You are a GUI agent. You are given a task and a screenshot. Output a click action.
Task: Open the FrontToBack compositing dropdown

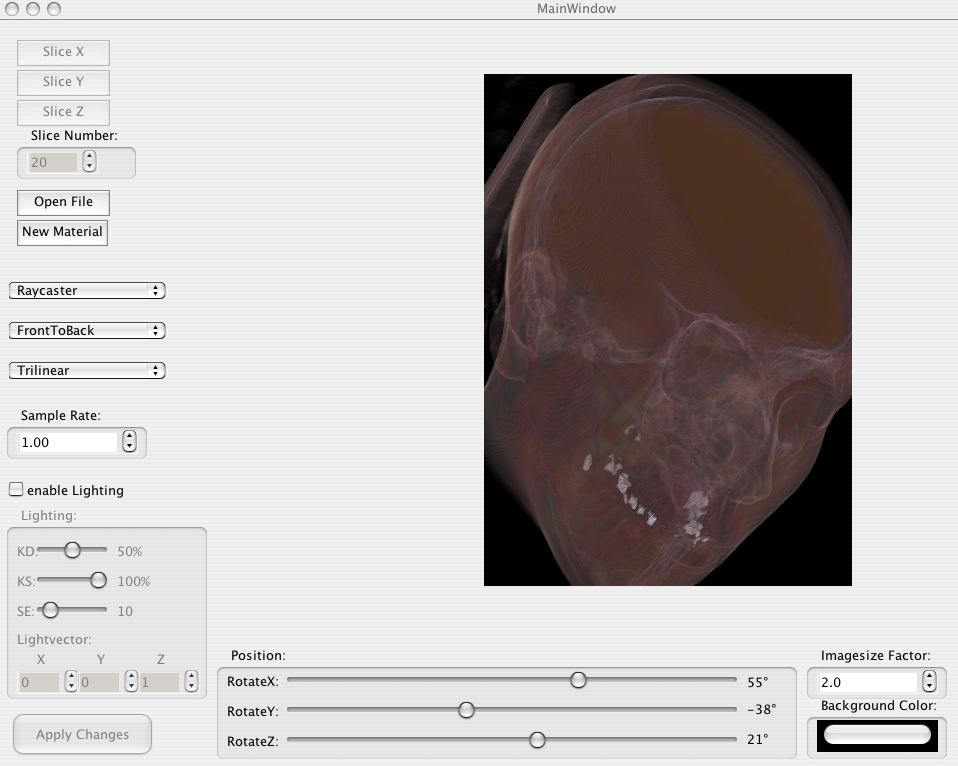coord(87,330)
